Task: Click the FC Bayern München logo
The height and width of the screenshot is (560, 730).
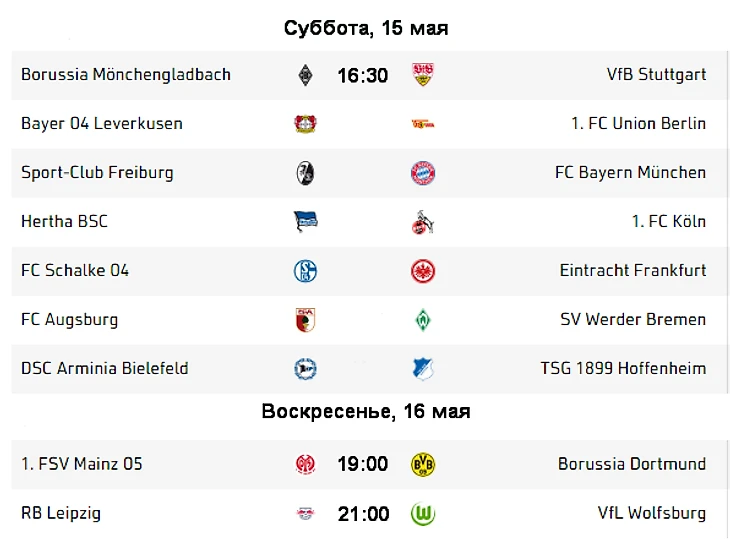Action: click(423, 173)
